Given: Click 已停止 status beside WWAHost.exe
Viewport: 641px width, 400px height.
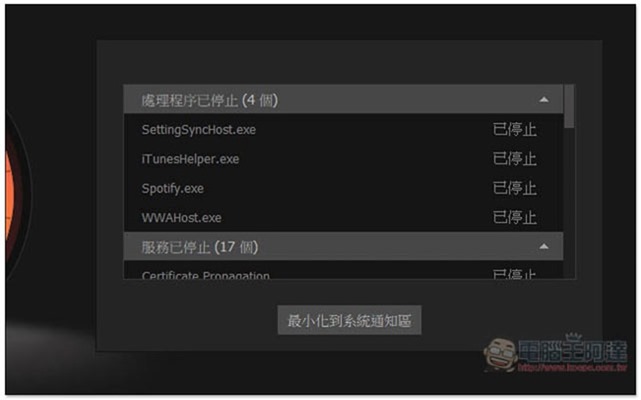Looking at the screenshot, I should click(x=515, y=217).
